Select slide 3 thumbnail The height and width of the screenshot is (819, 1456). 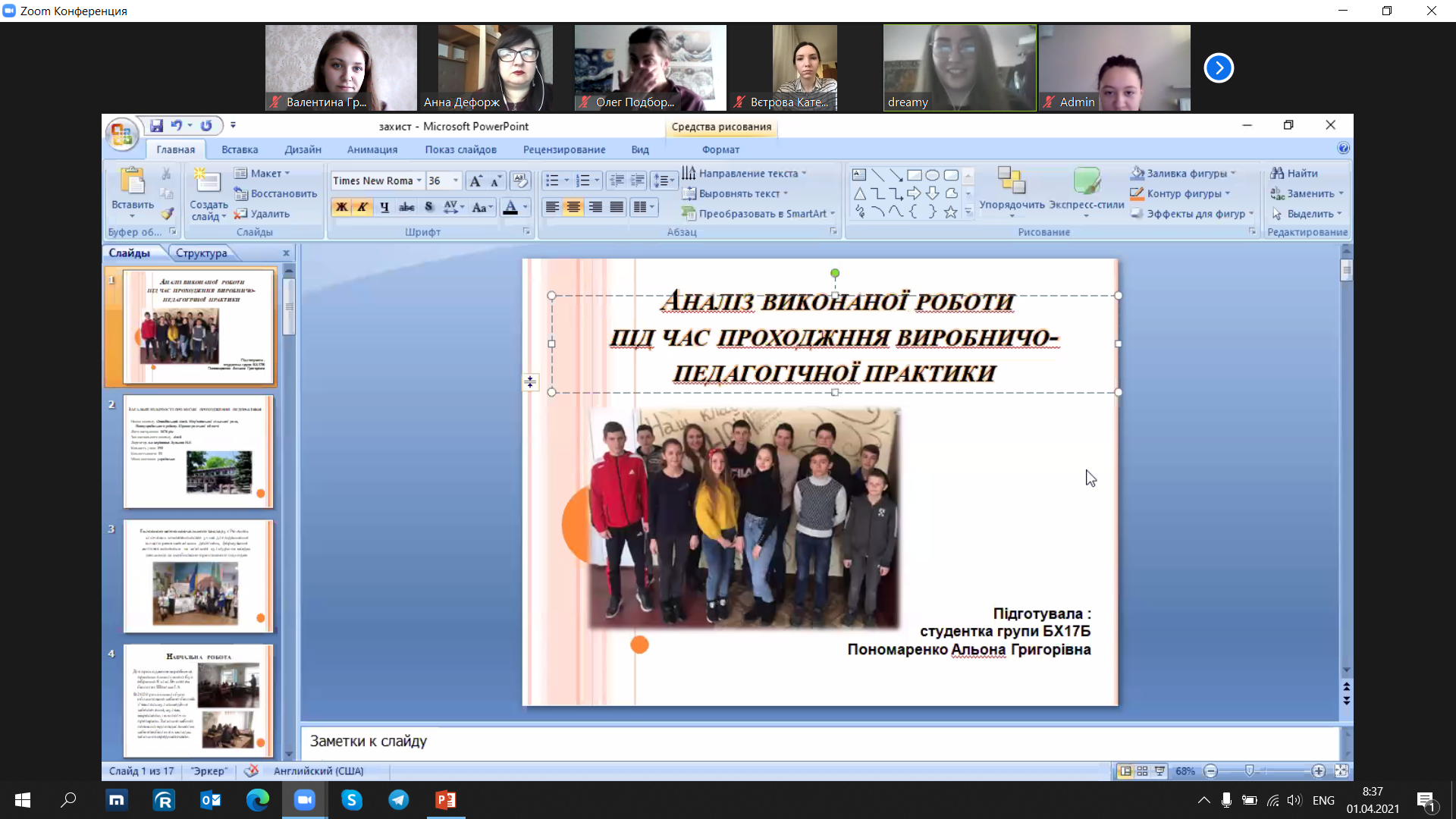point(198,576)
